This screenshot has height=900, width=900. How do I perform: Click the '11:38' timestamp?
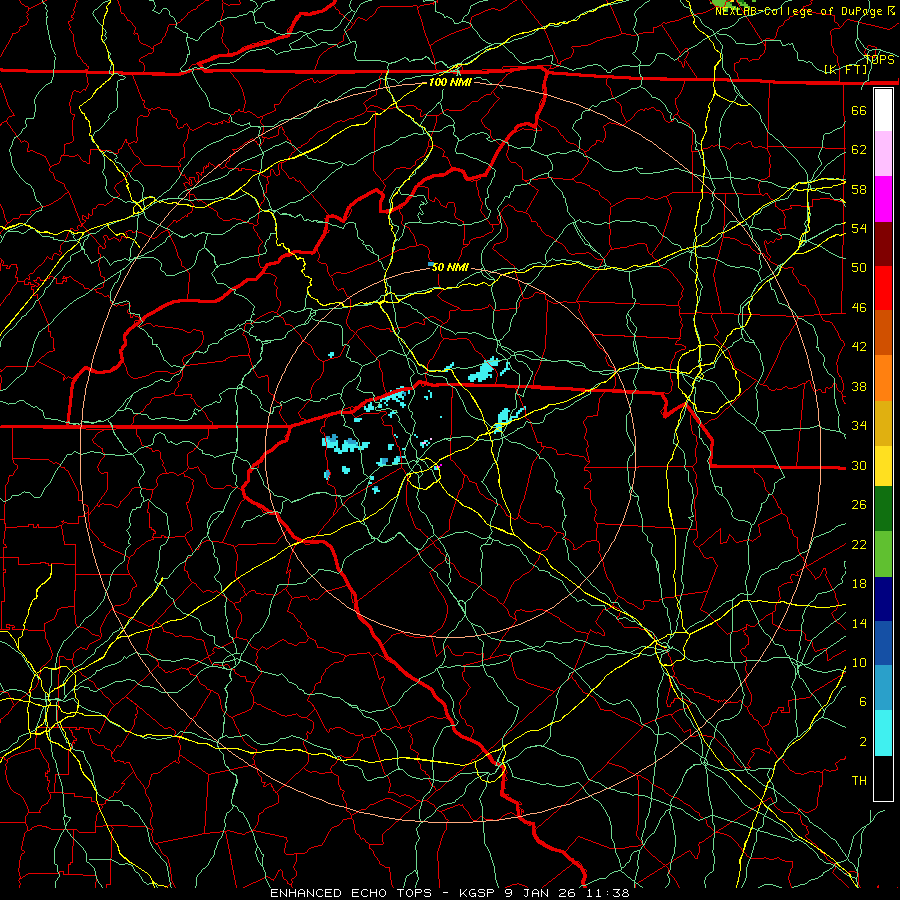tap(607, 893)
